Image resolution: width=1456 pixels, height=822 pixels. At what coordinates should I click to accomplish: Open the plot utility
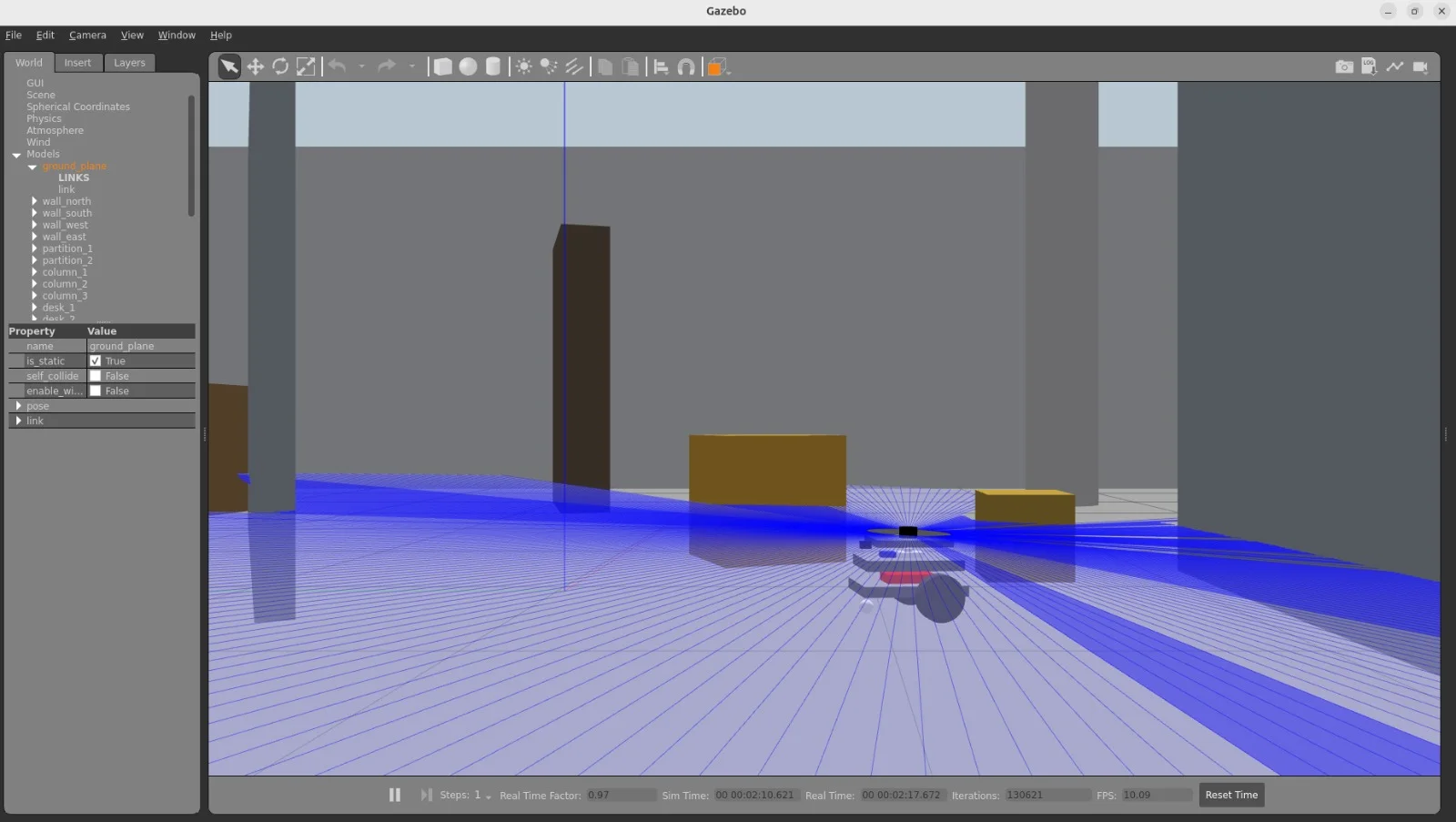[1395, 66]
